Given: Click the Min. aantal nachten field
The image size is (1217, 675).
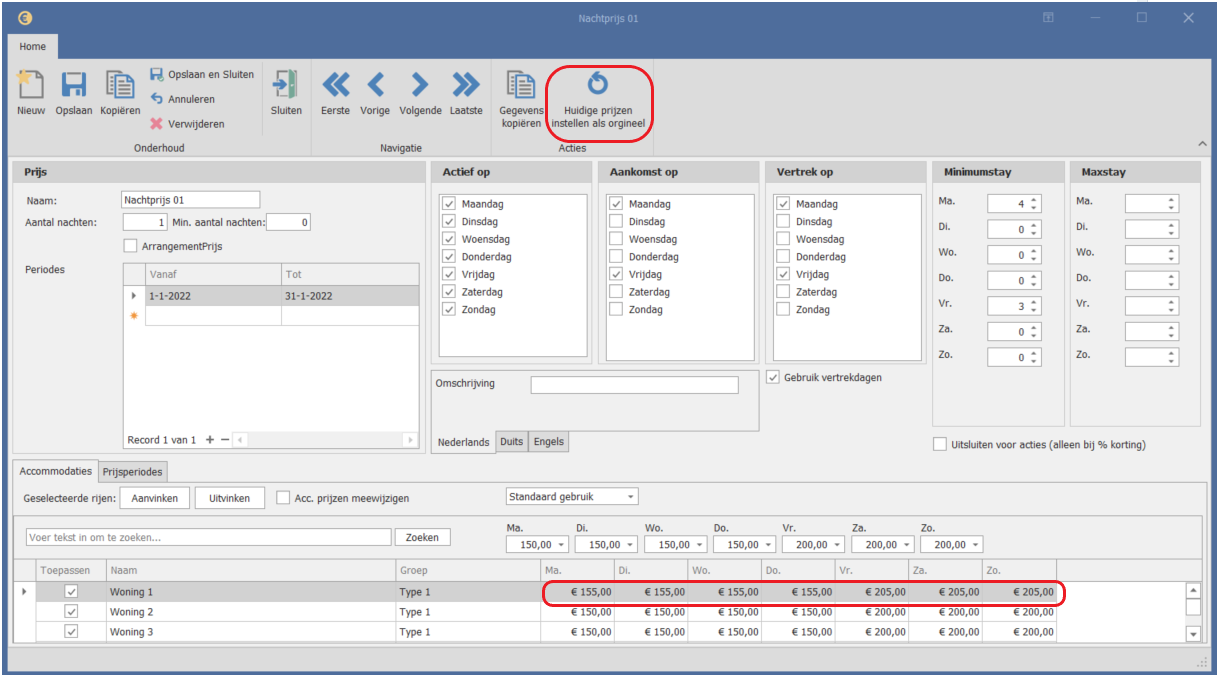Looking at the screenshot, I should point(289,222).
